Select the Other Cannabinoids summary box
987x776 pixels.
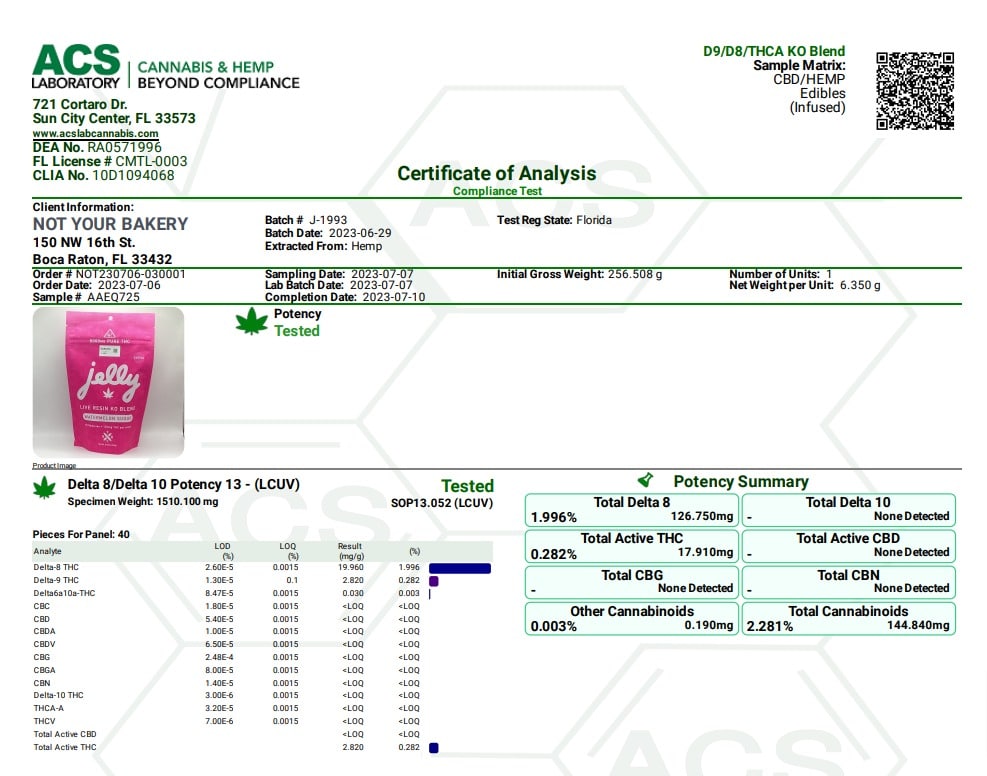tap(632, 619)
